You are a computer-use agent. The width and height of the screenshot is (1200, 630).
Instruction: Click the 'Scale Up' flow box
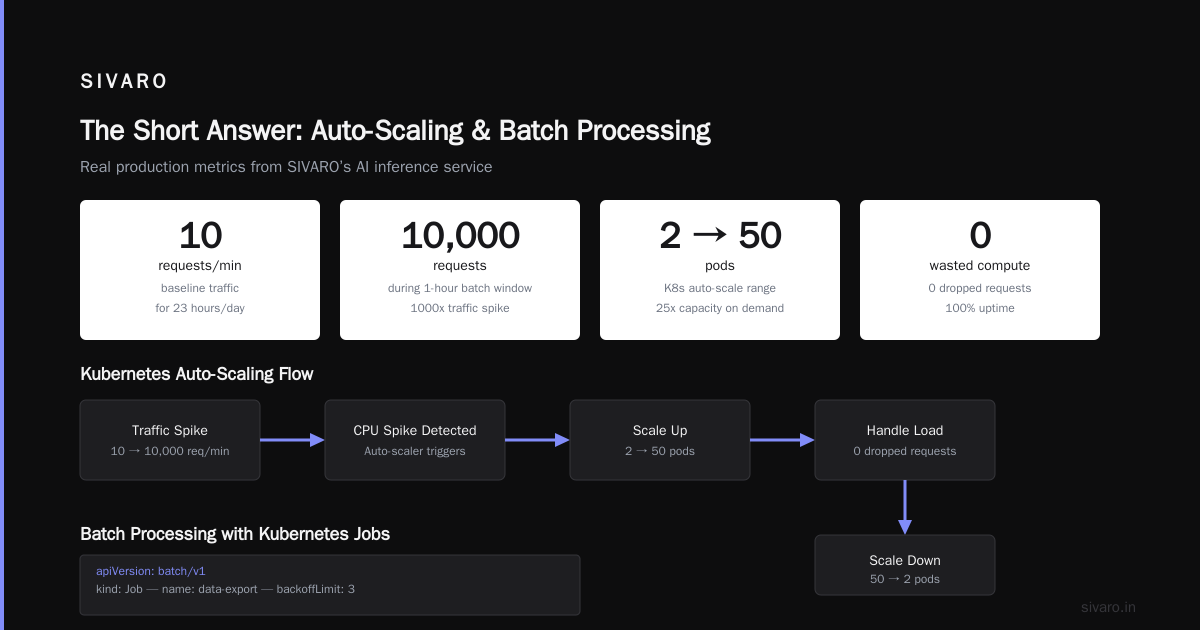pyautogui.click(x=660, y=440)
